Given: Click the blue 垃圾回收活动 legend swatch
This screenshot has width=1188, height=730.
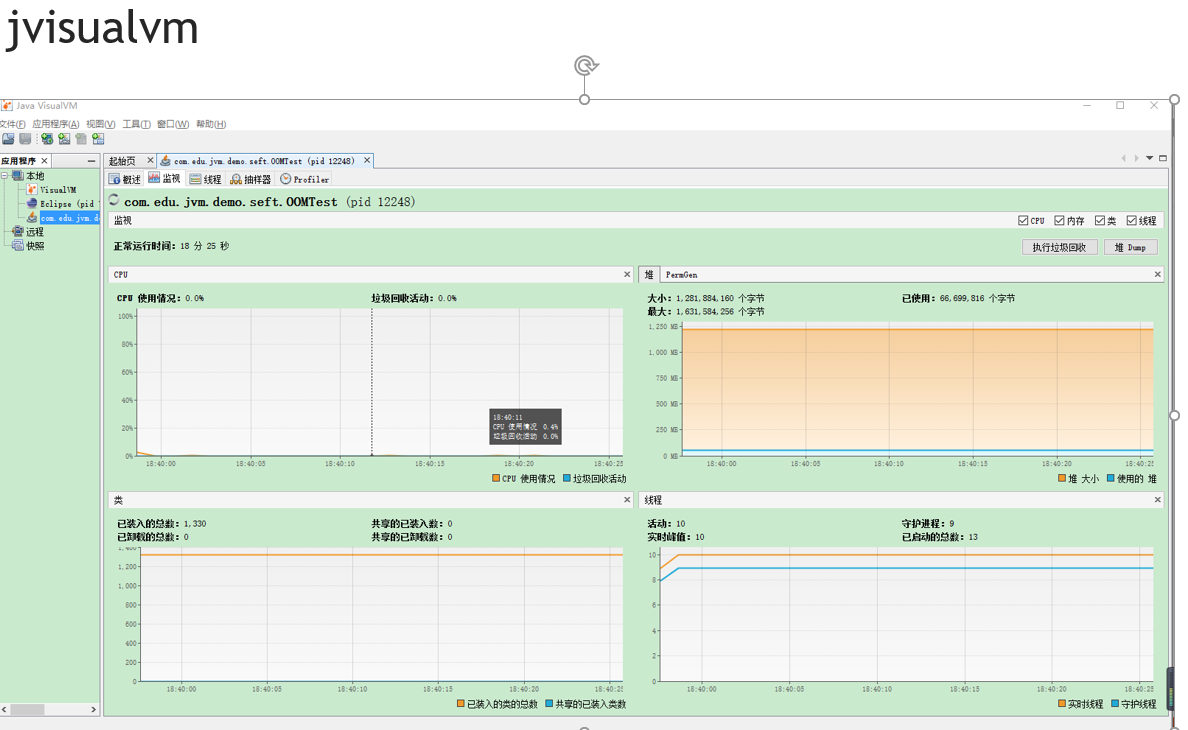Looking at the screenshot, I should (567, 478).
